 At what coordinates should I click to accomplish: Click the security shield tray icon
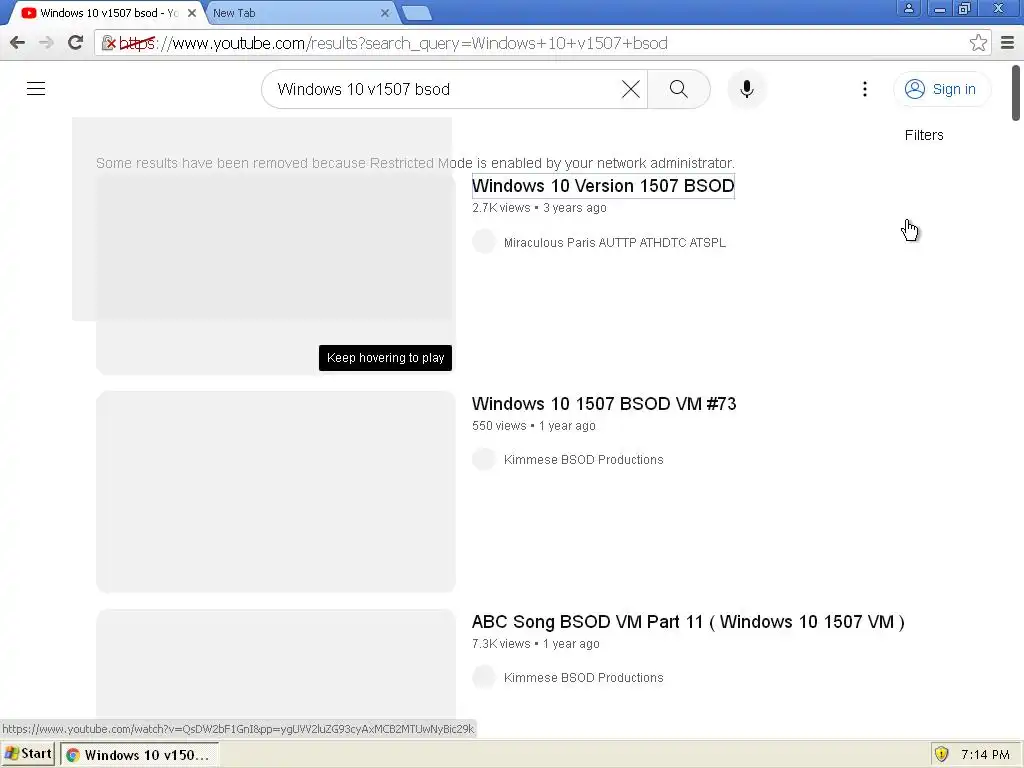pos(941,754)
